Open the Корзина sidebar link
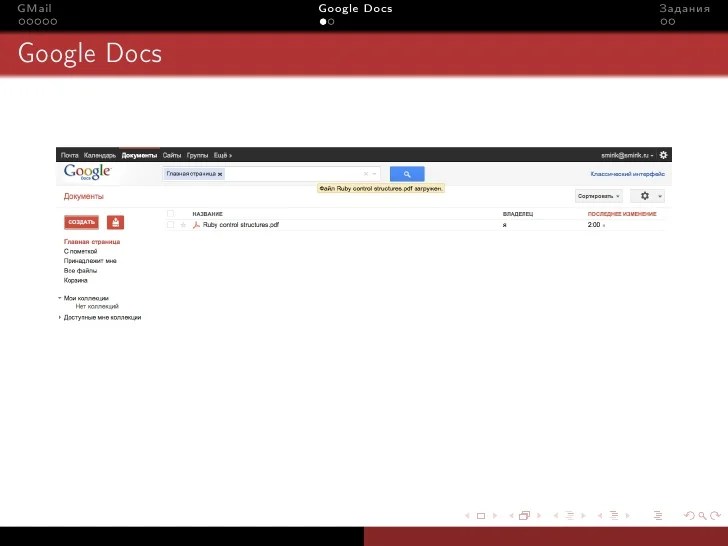 (76, 280)
